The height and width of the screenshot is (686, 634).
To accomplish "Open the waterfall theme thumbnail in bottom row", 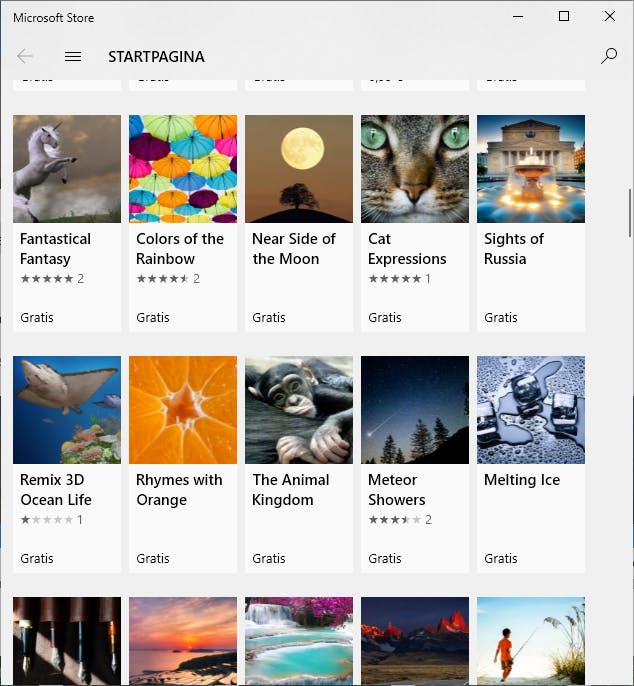I will (299, 641).
